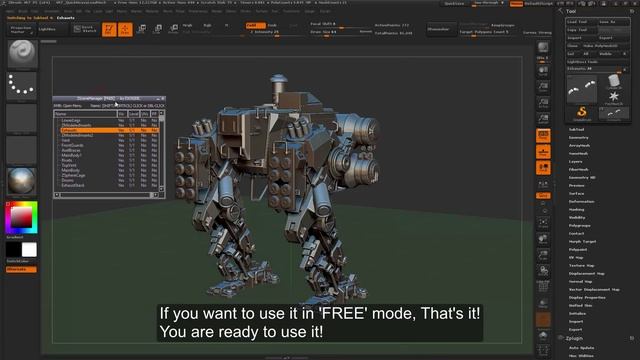The height and width of the screenshot is (360, 640).
Task: Adjust the Z Intensity slider
Action: click(x=277, y=32)
